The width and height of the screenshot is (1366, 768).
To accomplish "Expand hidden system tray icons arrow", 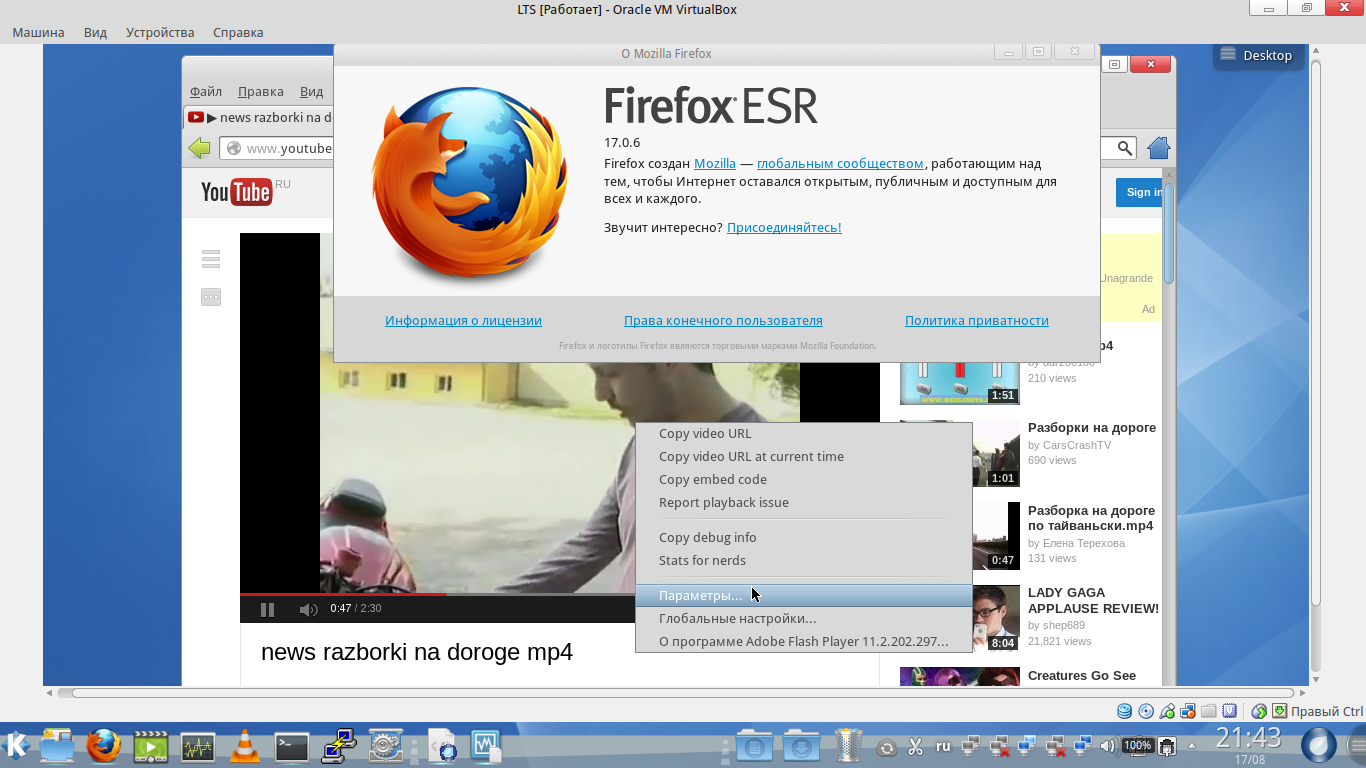I will pyautogui.click(x=1191, y=746).
